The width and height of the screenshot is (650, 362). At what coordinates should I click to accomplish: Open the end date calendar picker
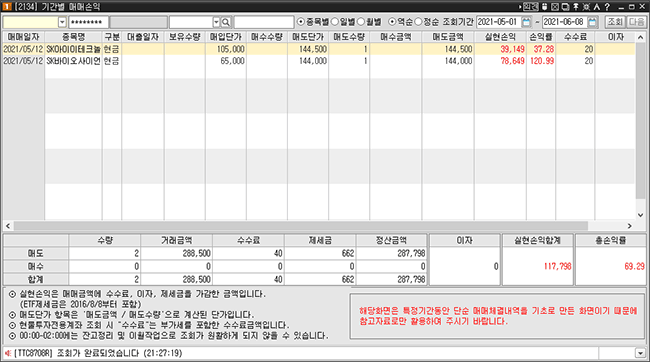592,22
